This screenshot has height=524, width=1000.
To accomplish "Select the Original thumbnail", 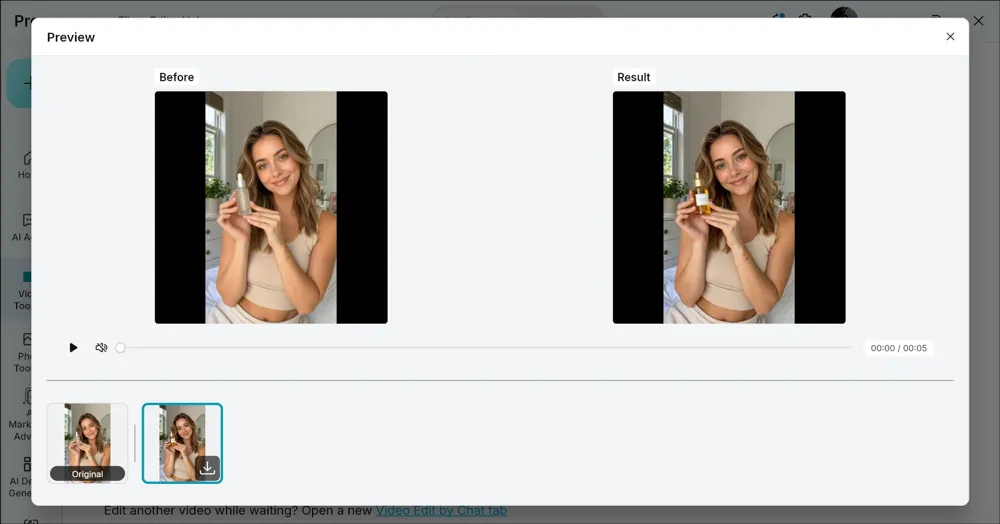I will coord(87,443).
